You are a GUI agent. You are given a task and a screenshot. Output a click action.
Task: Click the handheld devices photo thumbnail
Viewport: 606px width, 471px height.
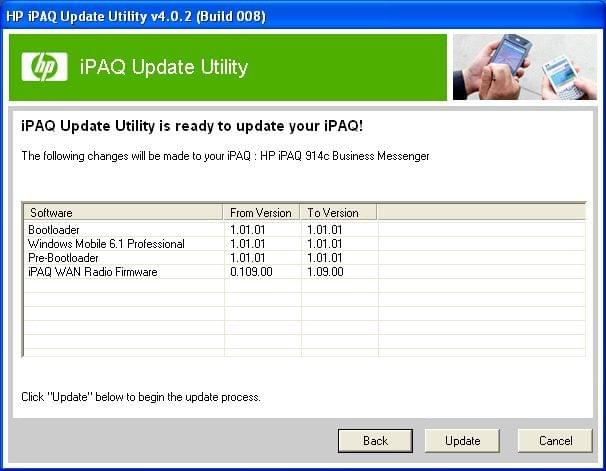click(525, 67)
